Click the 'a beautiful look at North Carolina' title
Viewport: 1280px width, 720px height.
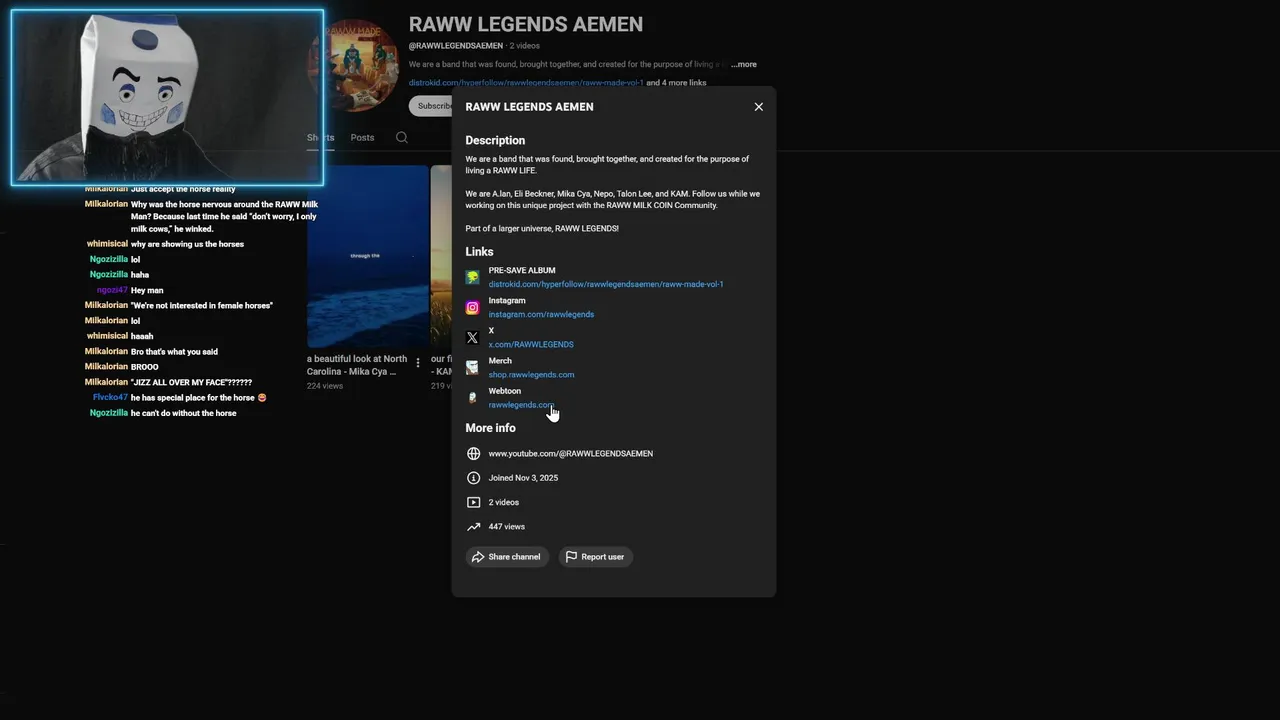click(x=357, y=365)
